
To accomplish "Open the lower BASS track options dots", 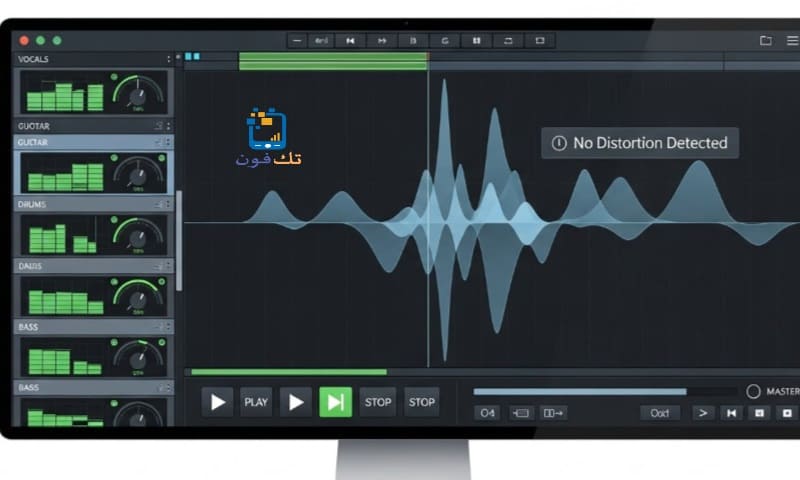I will (x=168, y=388).
